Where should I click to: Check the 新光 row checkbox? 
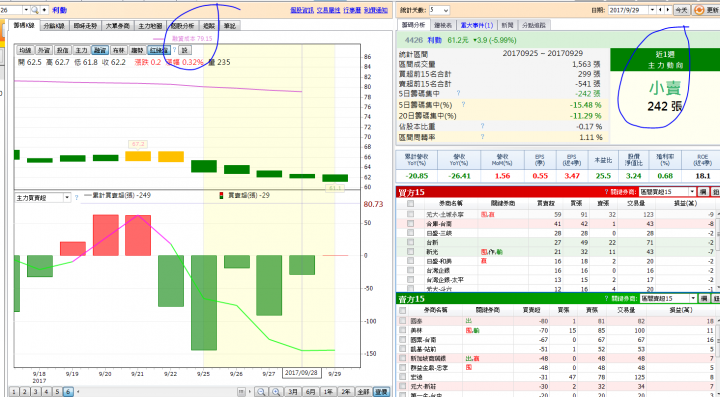(411, 252)
